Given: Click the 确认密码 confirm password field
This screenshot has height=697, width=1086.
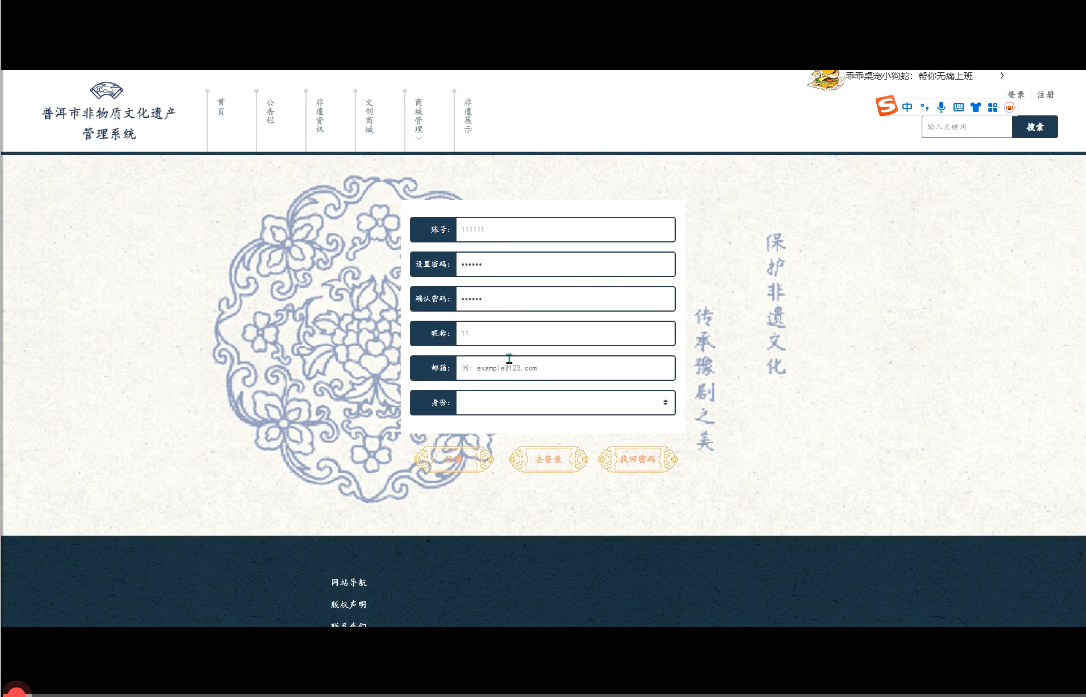Looking at the screenshot, I should tap(565, 299).
